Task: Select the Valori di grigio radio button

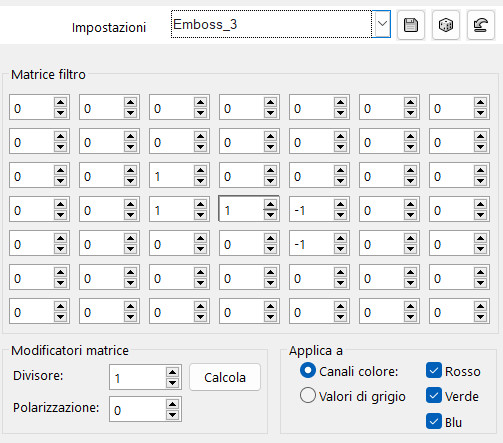Action: pyautogui.click(x=308, y=395)
